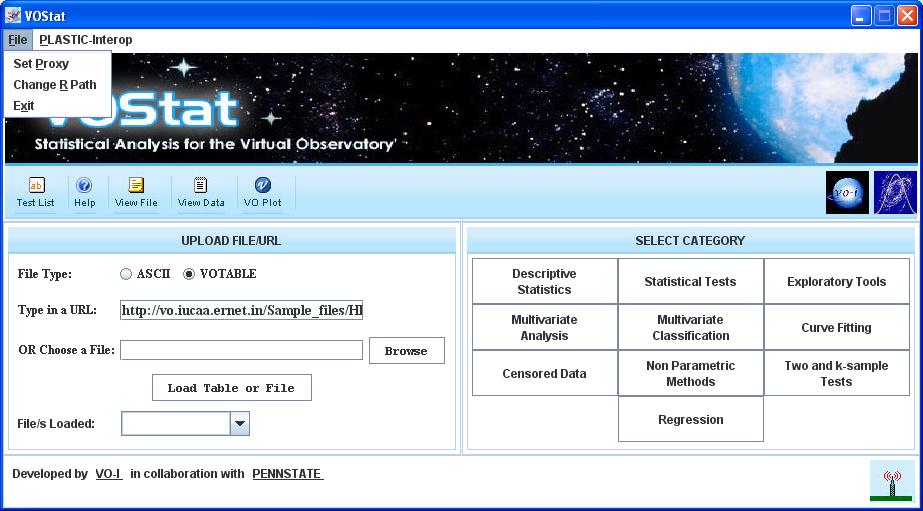
Task: Select the Exploratory Tools category
Action: (836, 281)
